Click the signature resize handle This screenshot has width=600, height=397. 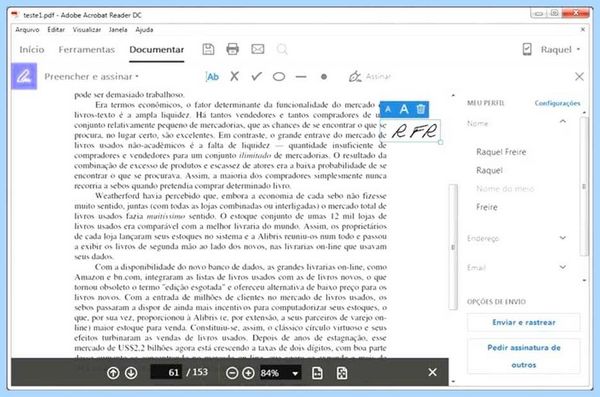(x=440, y=142)
